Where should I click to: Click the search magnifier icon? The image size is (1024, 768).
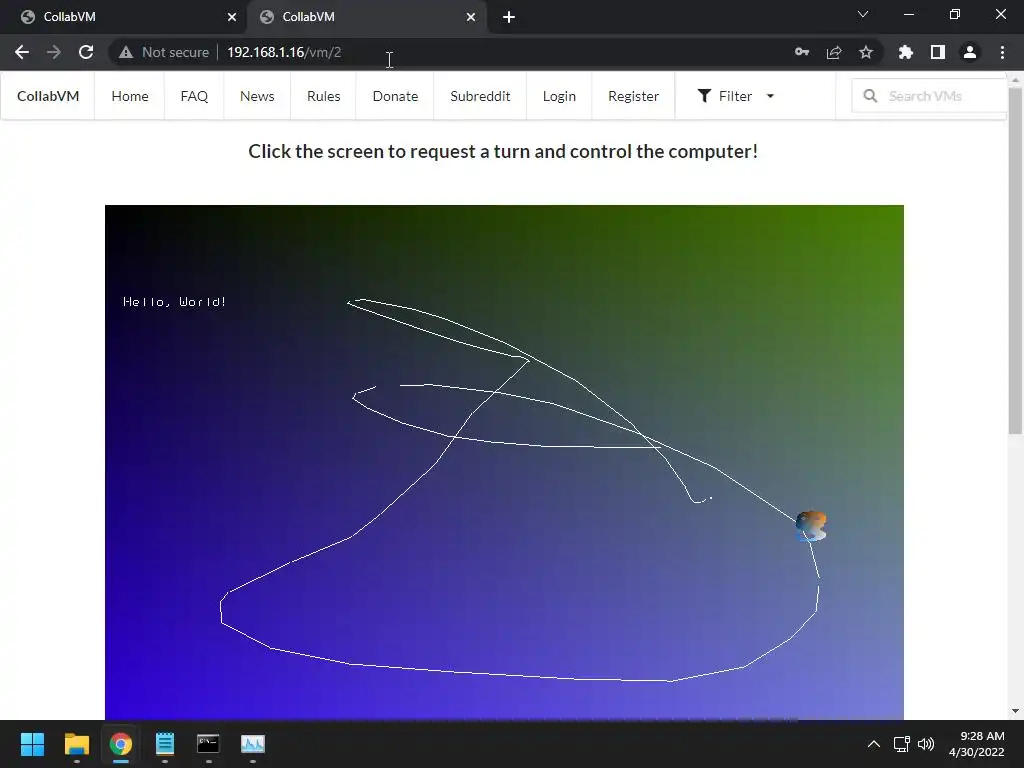(x=870, y=96)
